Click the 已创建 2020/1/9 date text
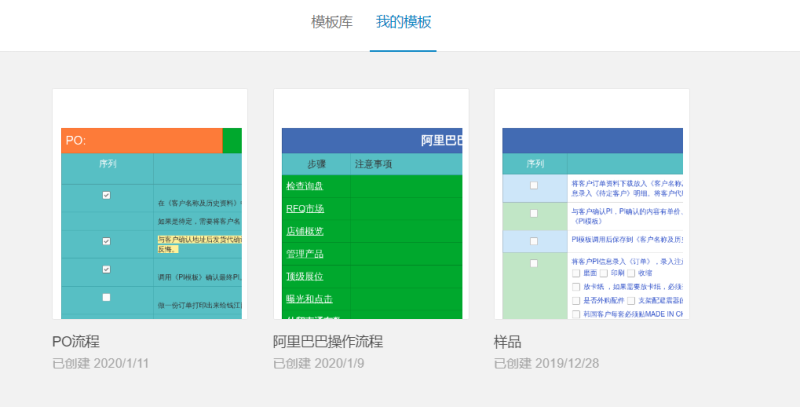Screen dimensions: 800x407 click(318, 364)
